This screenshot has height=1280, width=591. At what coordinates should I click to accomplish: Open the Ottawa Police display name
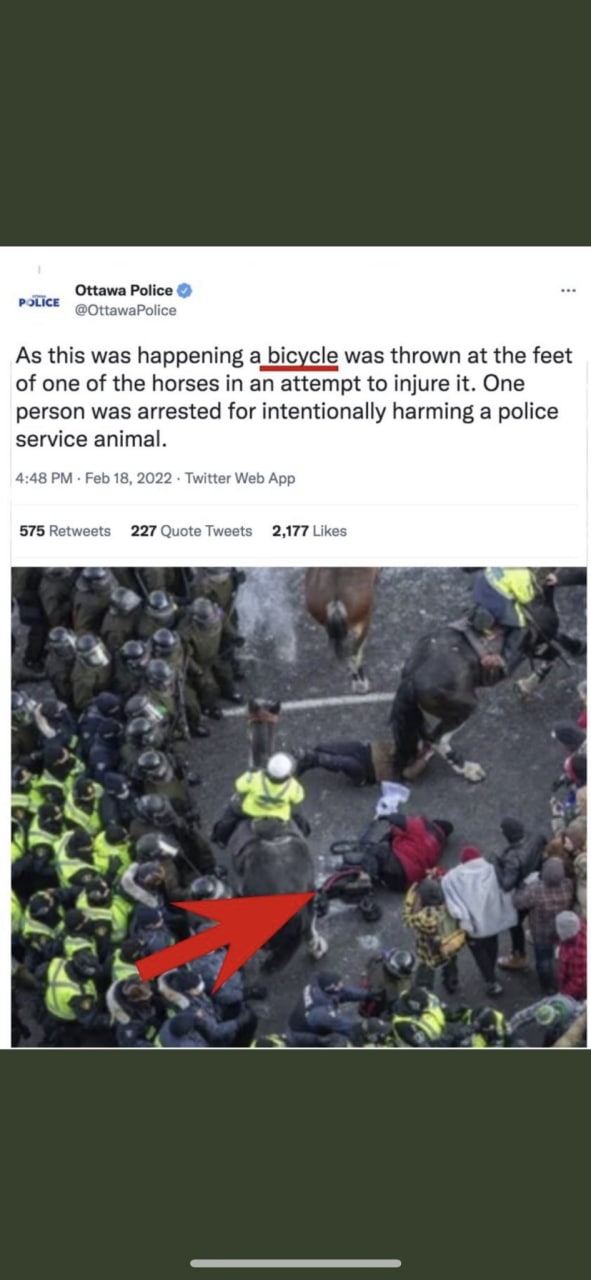124,290
